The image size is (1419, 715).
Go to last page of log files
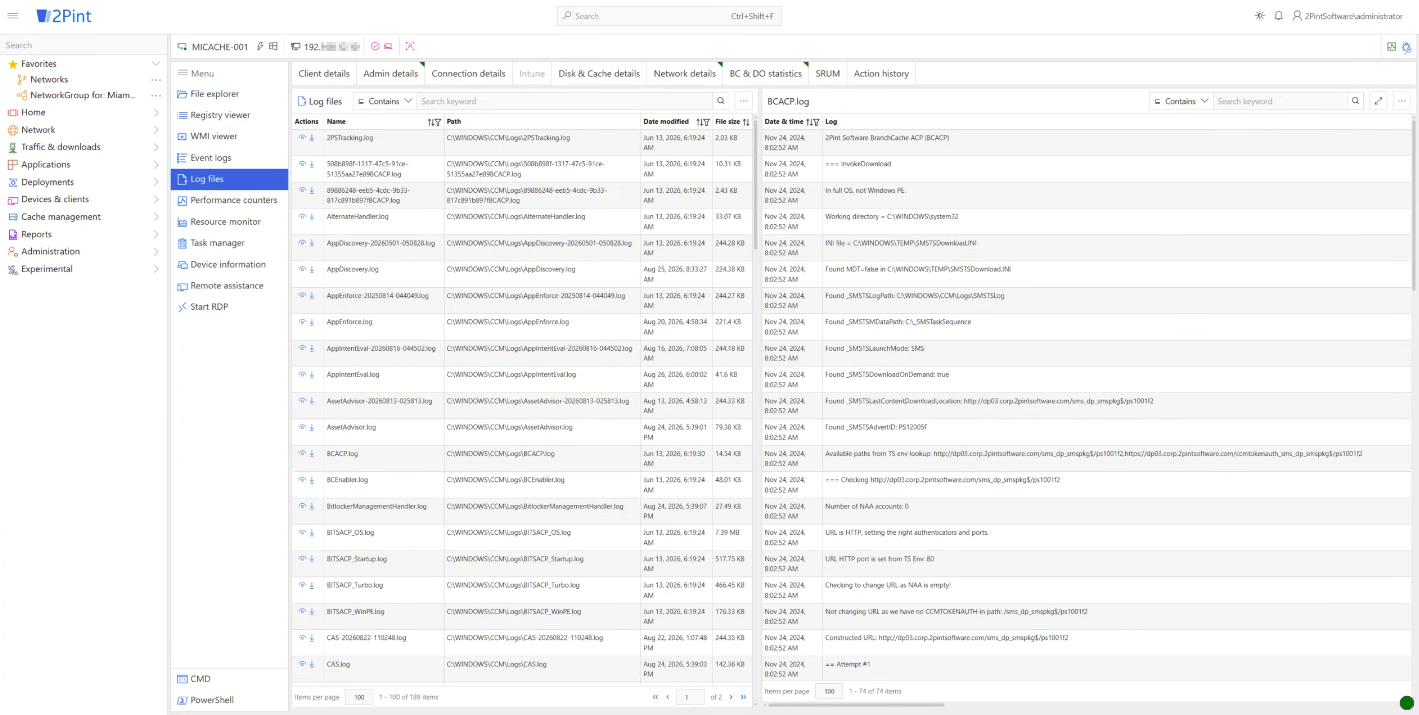743,697
